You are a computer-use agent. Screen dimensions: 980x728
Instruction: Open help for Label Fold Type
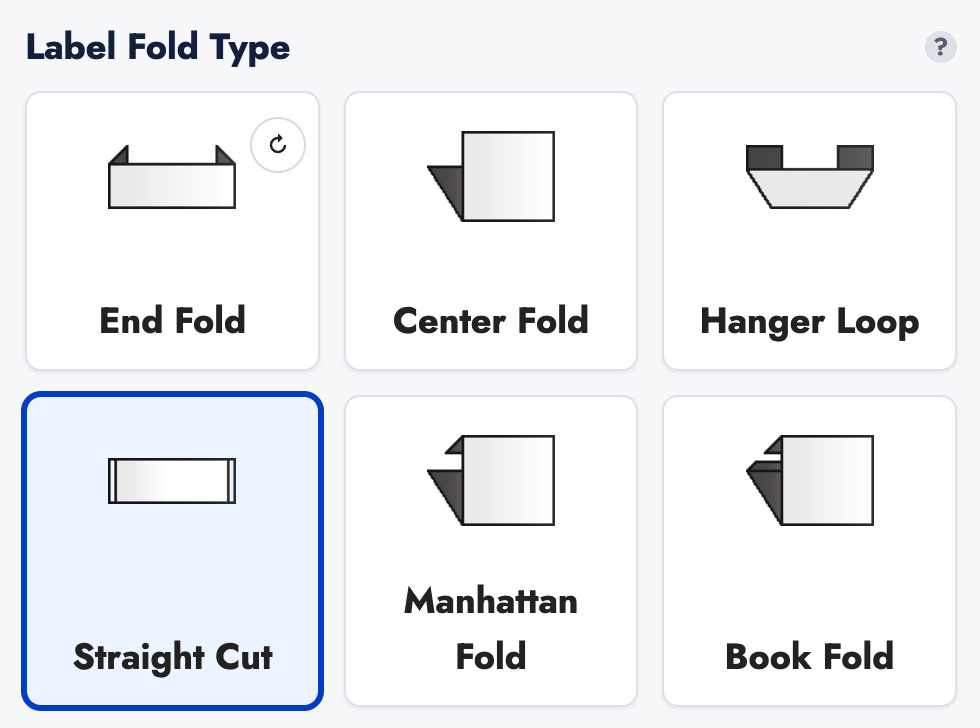tap(940, 47)
